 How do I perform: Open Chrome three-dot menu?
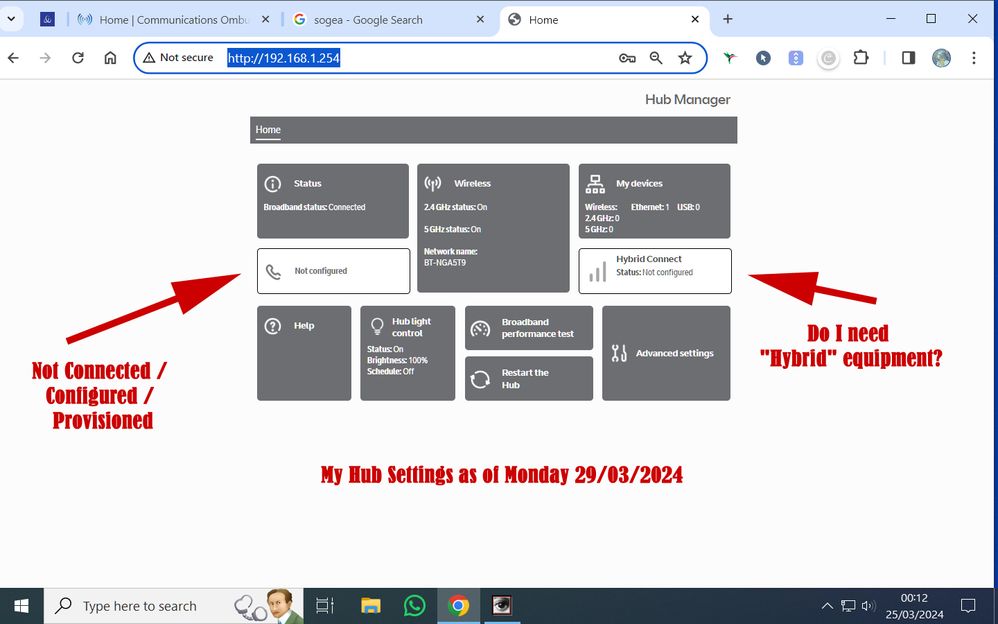click(974, 58)
